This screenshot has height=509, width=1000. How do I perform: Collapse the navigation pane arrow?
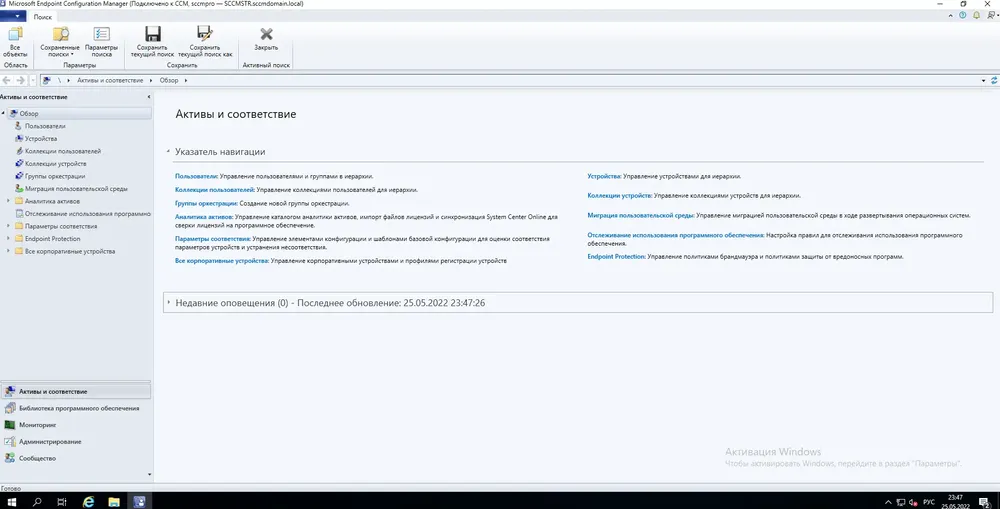click(149, 97)
